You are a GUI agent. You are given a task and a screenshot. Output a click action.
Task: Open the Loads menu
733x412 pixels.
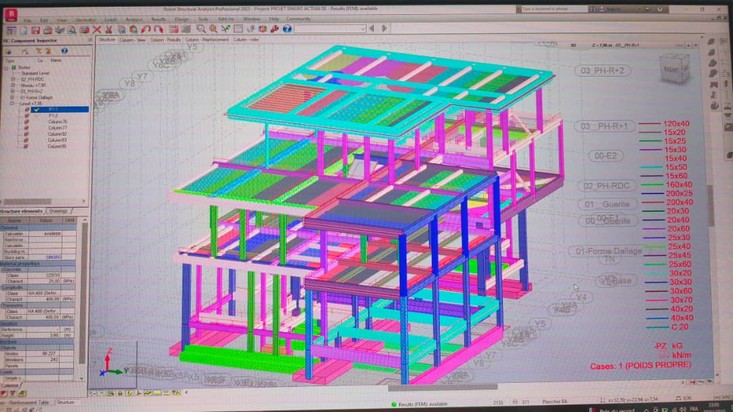coord(110,20)
